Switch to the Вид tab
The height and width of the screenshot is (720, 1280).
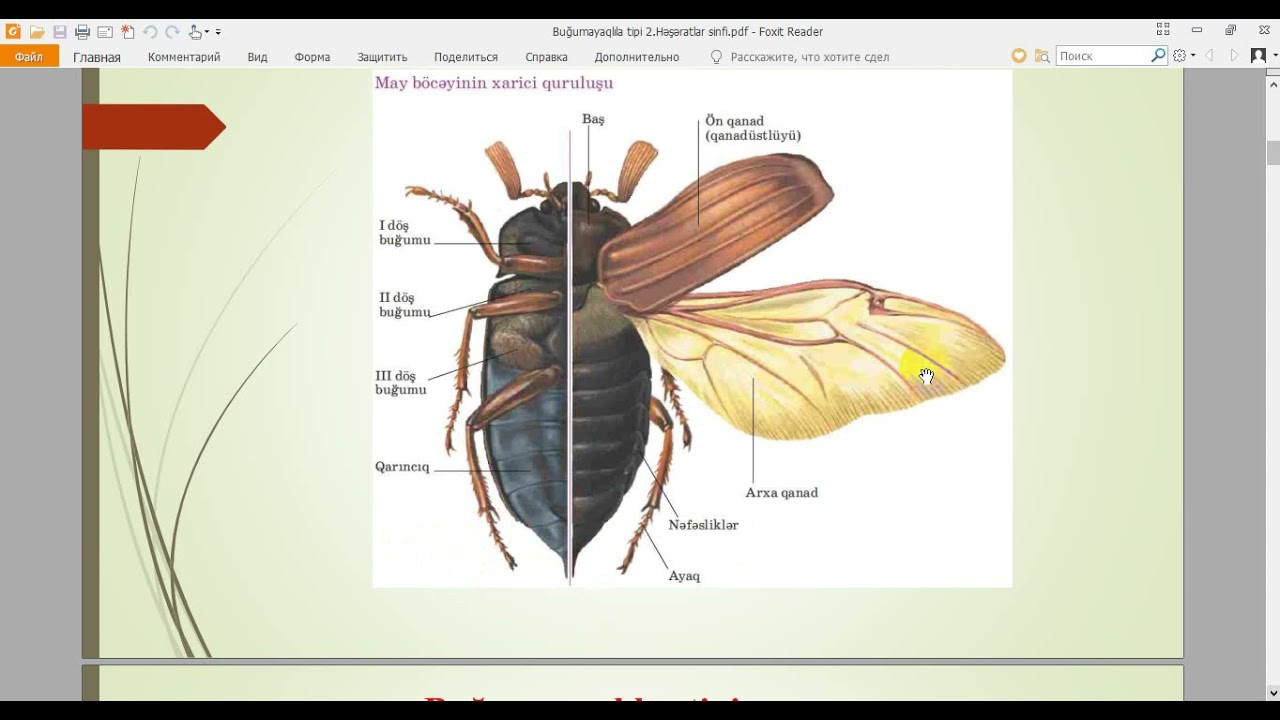click(x=257, y=57)
